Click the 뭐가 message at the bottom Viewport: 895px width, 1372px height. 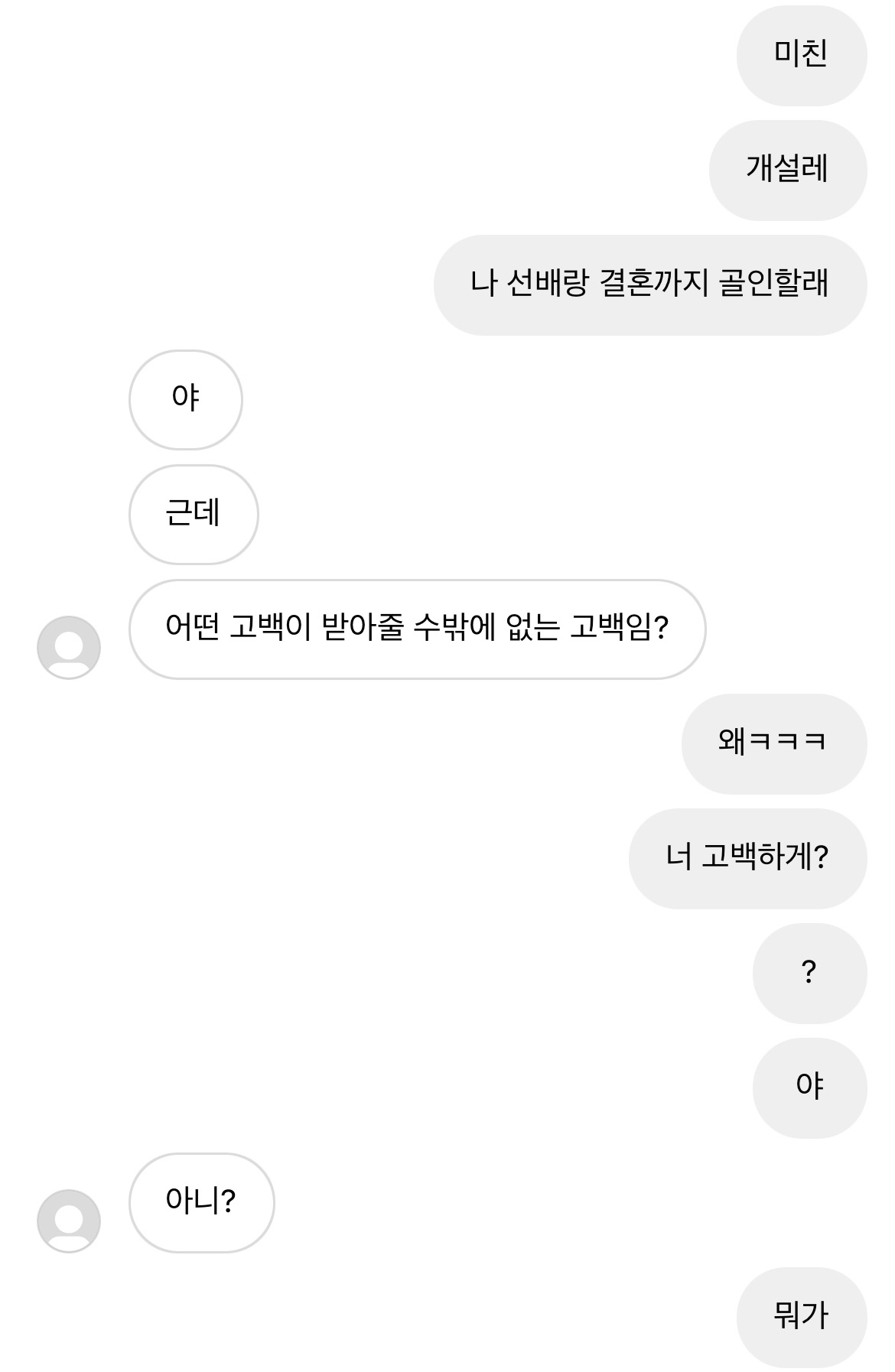801,1317
